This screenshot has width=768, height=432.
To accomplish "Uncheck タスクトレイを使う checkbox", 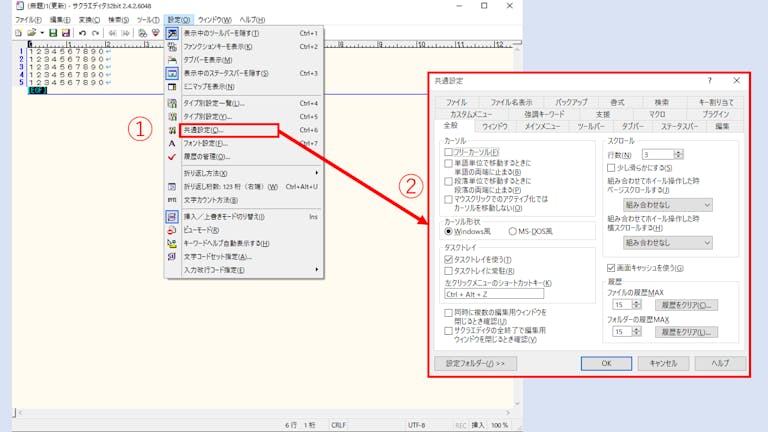I will tap(448, 260).
